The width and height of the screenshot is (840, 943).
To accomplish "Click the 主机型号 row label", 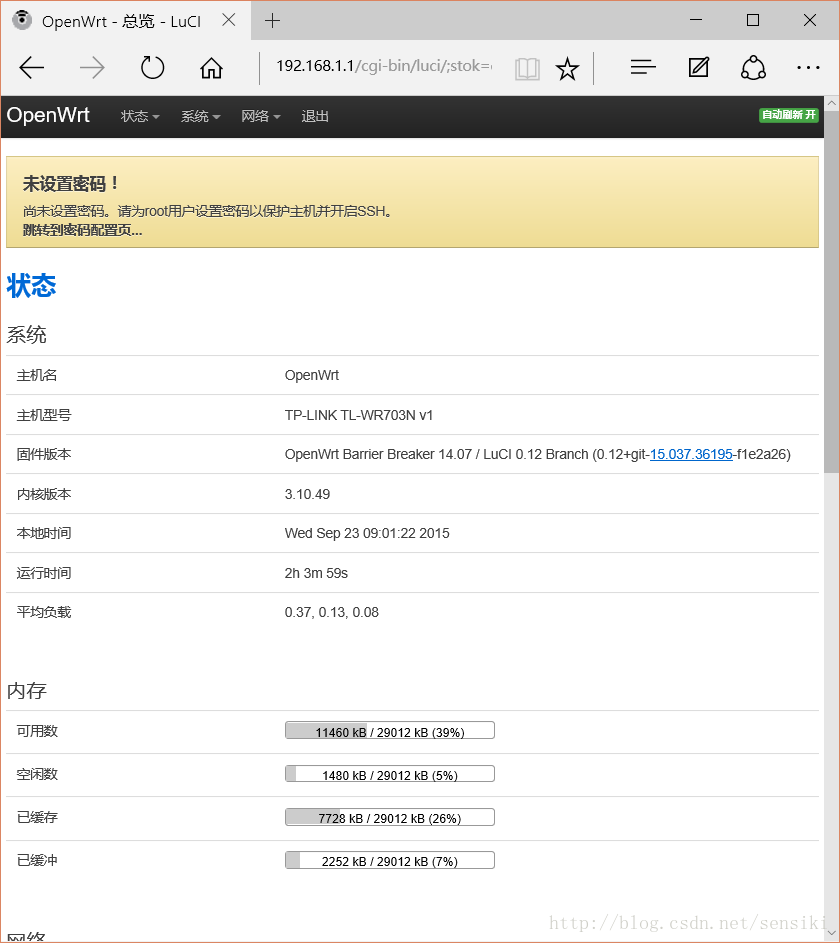I will (44, 415).
